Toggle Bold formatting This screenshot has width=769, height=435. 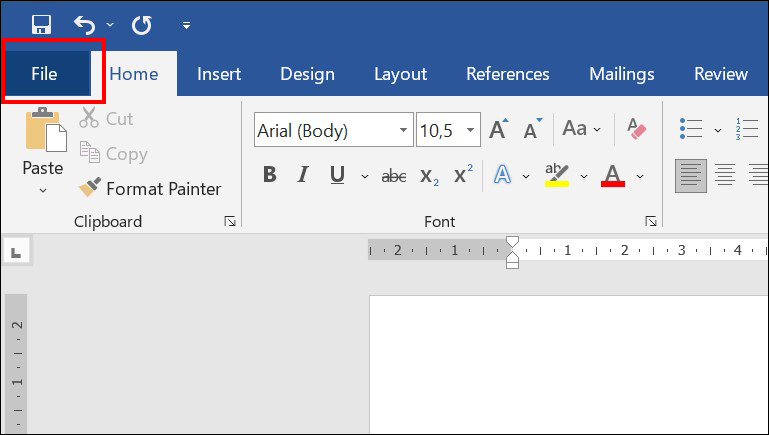pyautogui.click(x=269, y=176)
